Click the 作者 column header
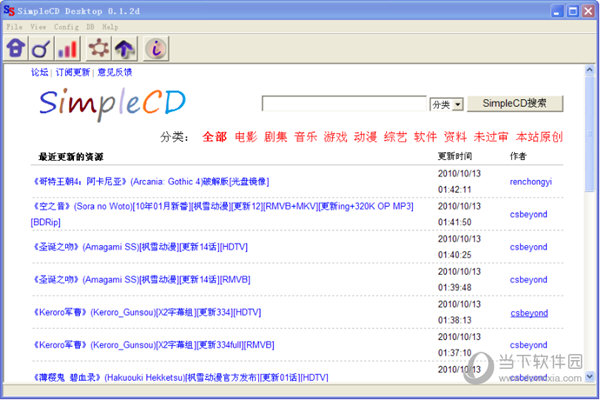 click(518, 156)
